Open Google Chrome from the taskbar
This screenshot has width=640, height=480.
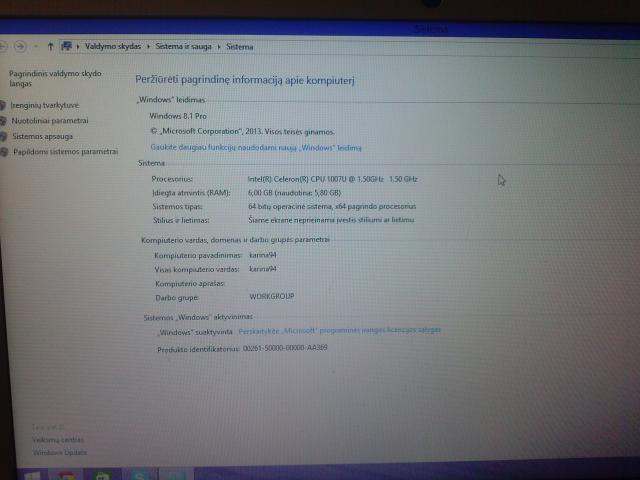tap(67, 475)
